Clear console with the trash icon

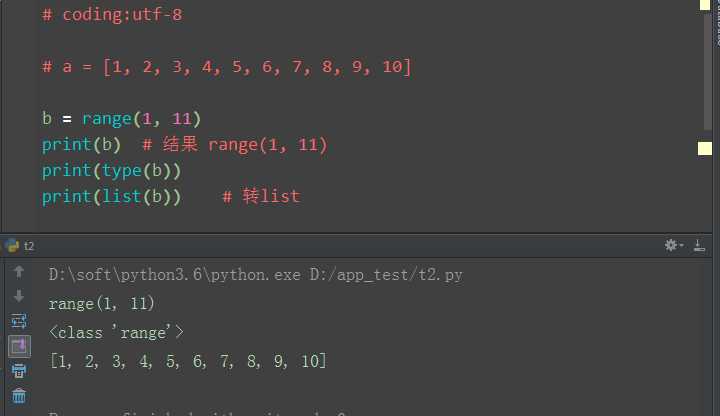[19, 396]
